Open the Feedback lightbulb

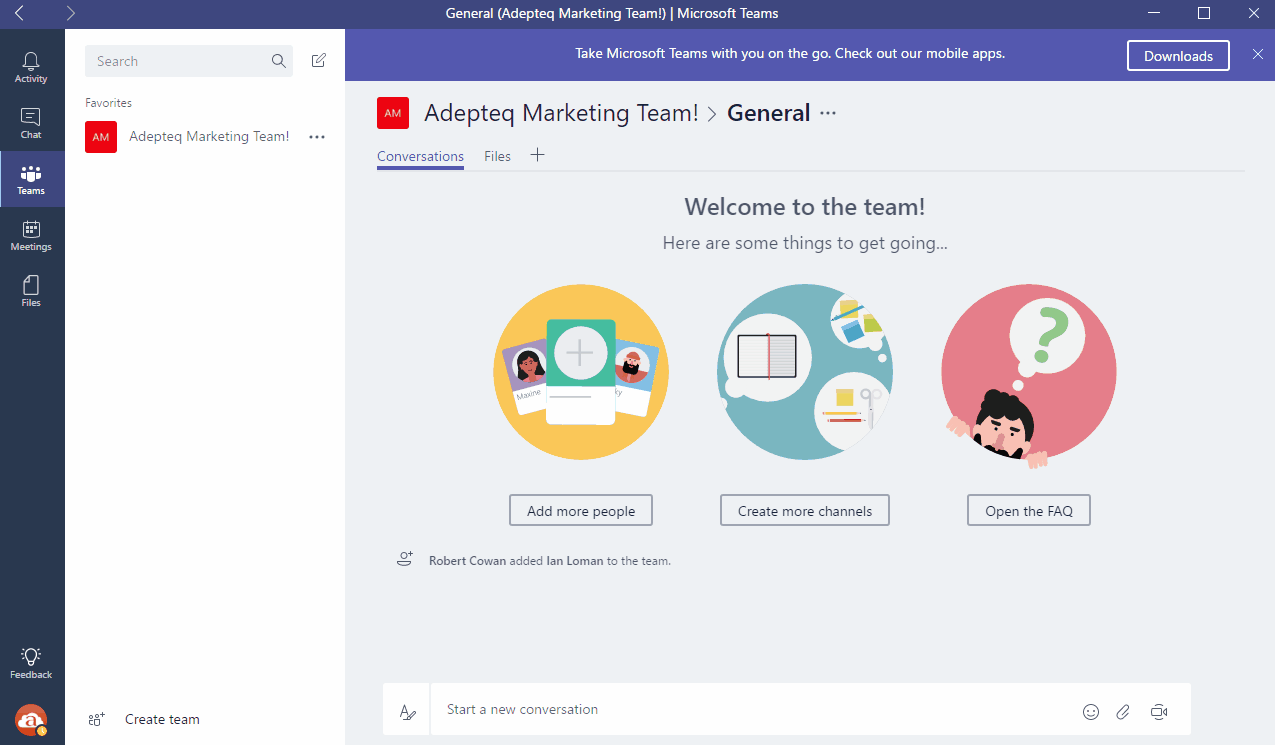pos(31,663)
